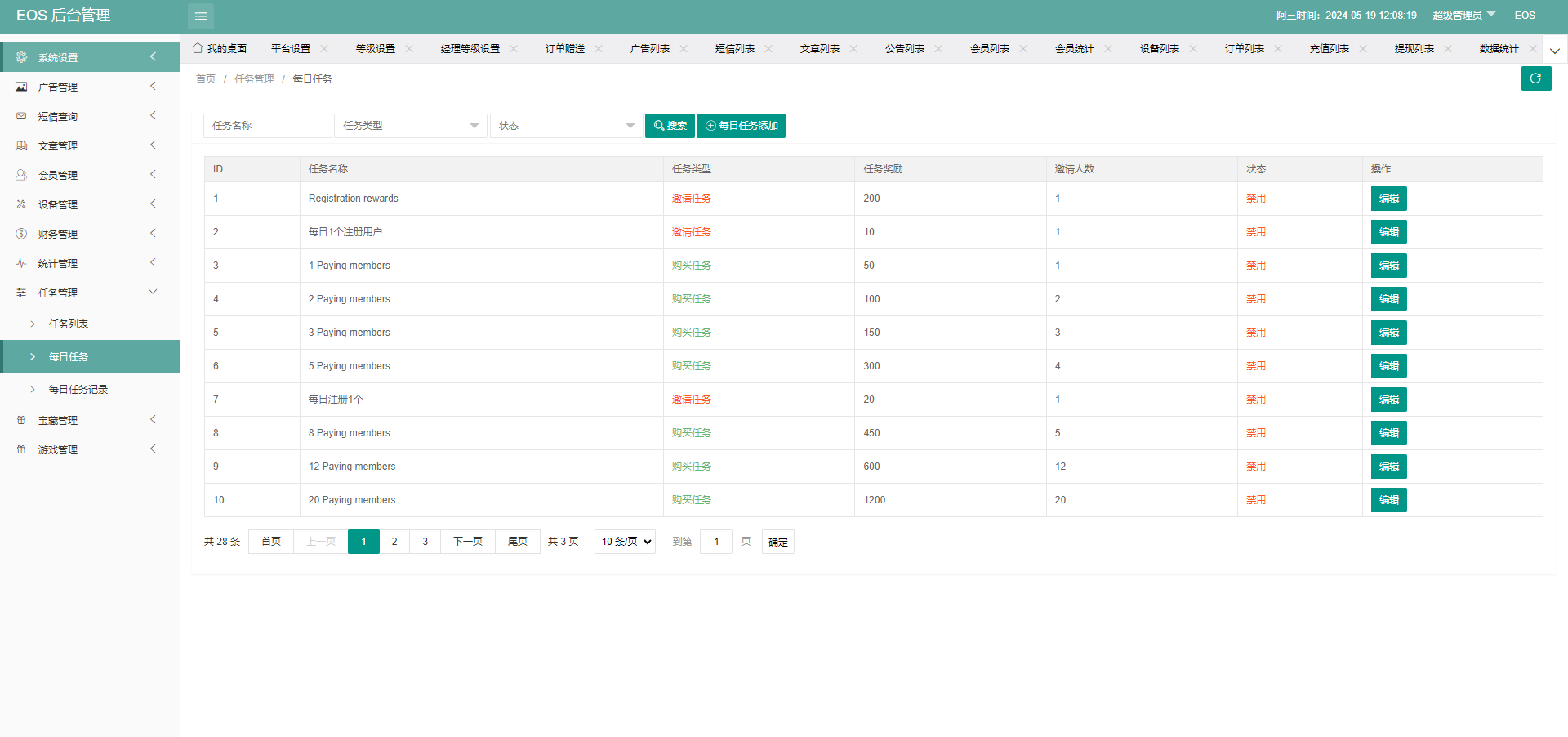The image size is (1568, 737).
Task: Close the 平台设置 tab
Action: coord(324,49)
